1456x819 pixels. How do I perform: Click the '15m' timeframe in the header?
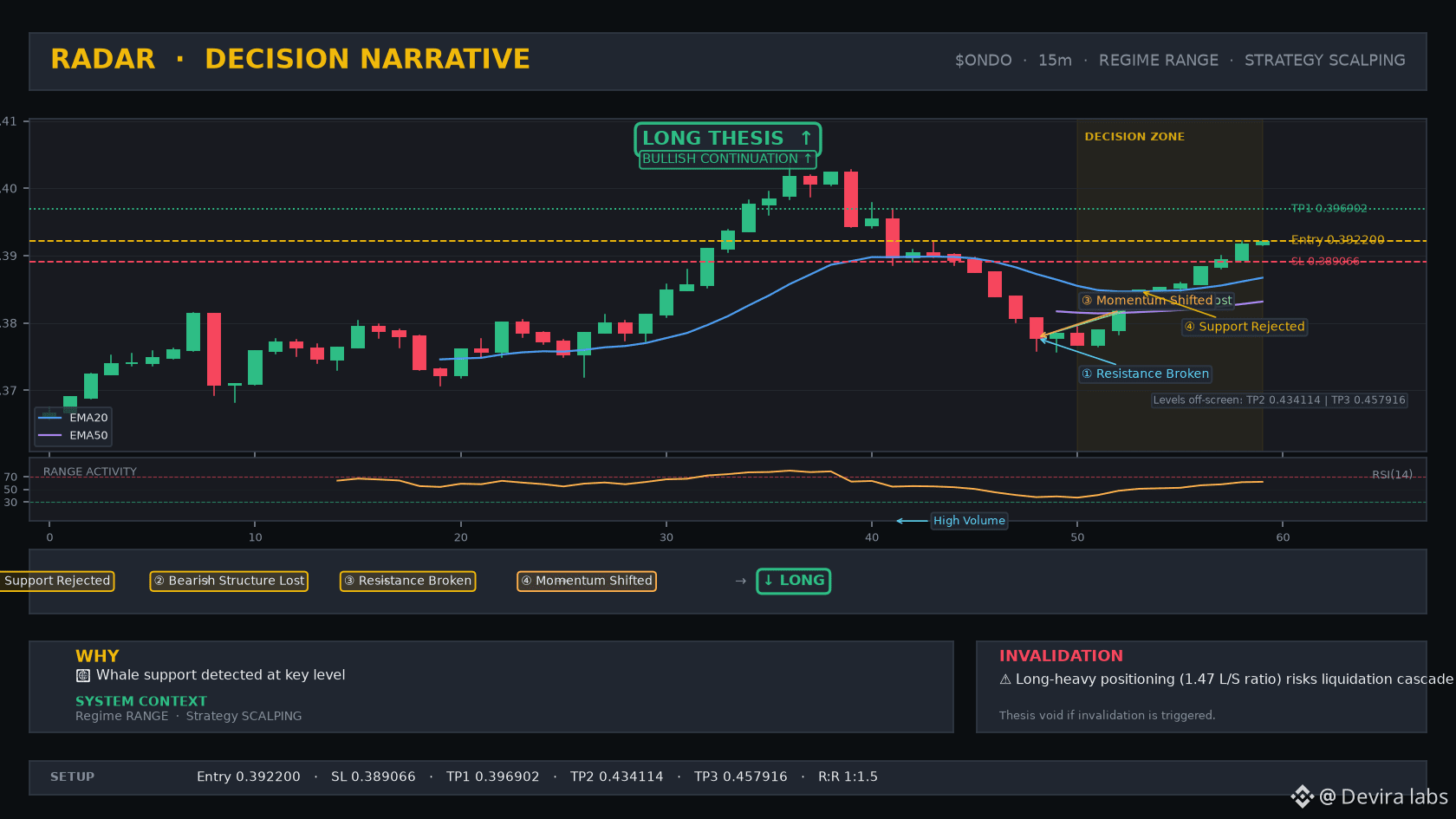1055,61
